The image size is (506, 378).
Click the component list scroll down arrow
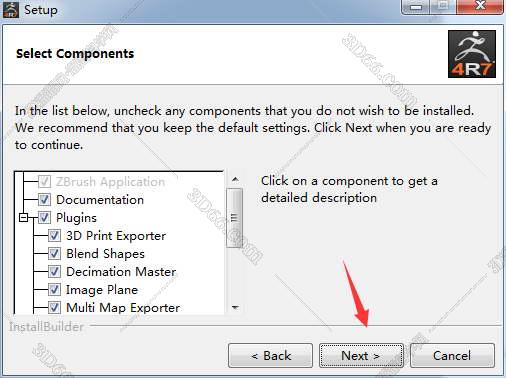tap(235, 307)
